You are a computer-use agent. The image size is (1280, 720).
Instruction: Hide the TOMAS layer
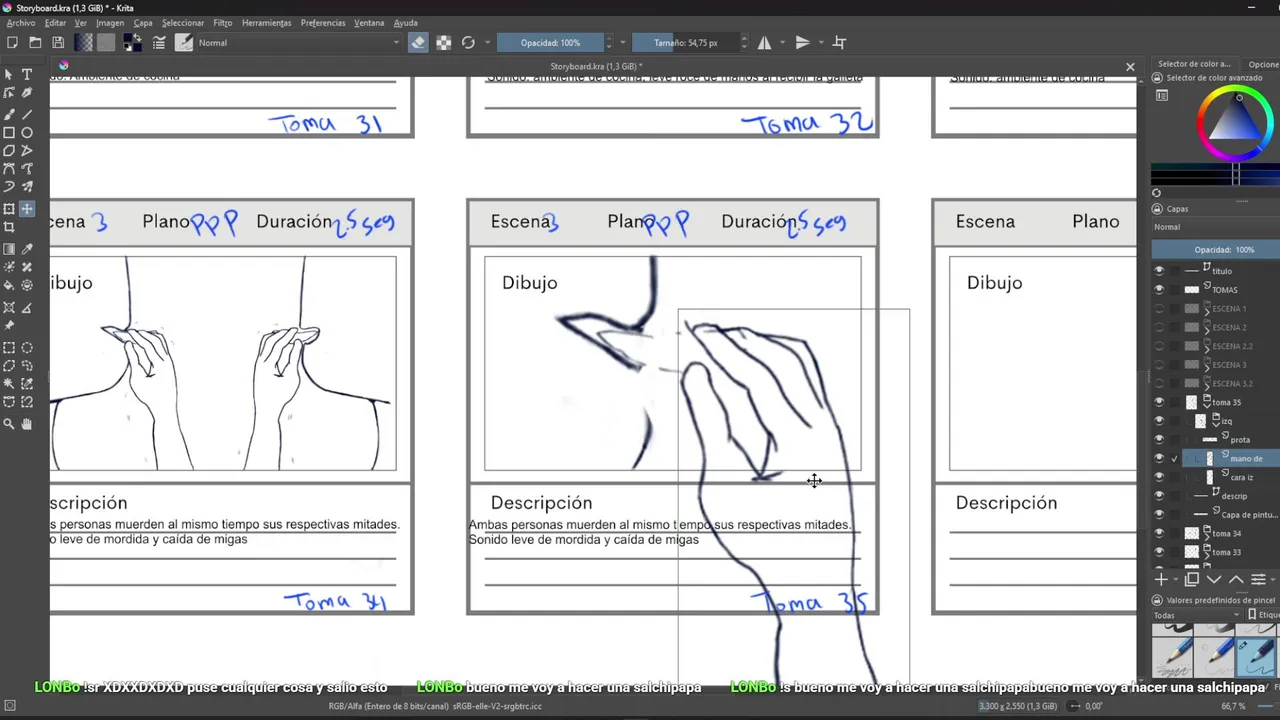(x=1159, y=290)
